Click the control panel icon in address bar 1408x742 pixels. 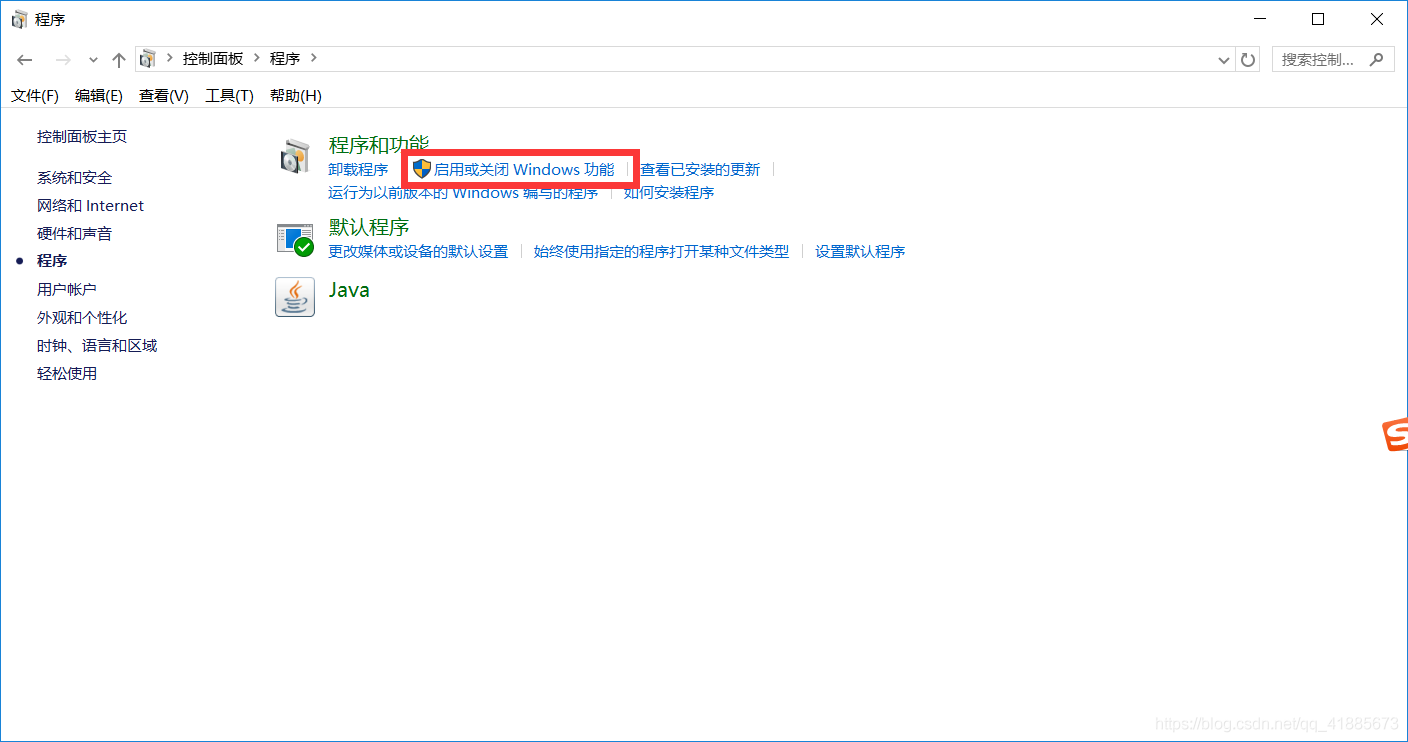click(x=147, y=59)
